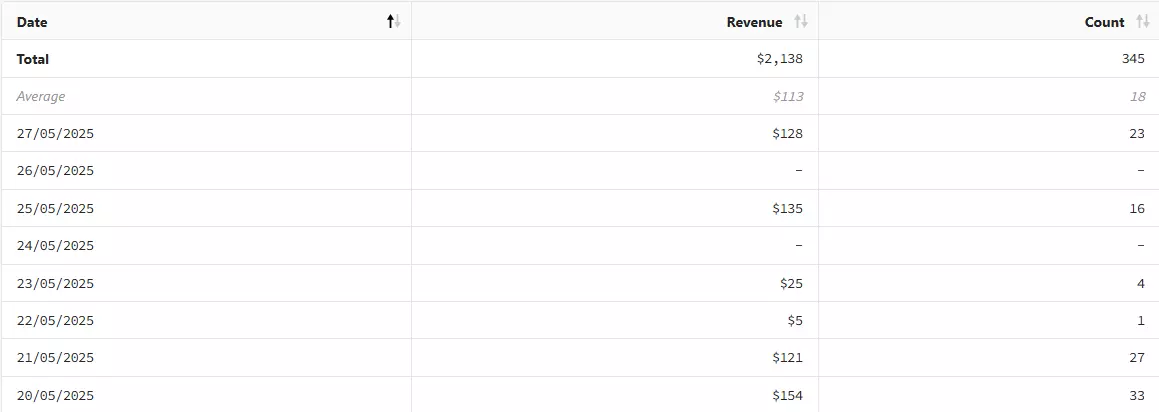Click count 4 for 23/05/2025

1141,283
